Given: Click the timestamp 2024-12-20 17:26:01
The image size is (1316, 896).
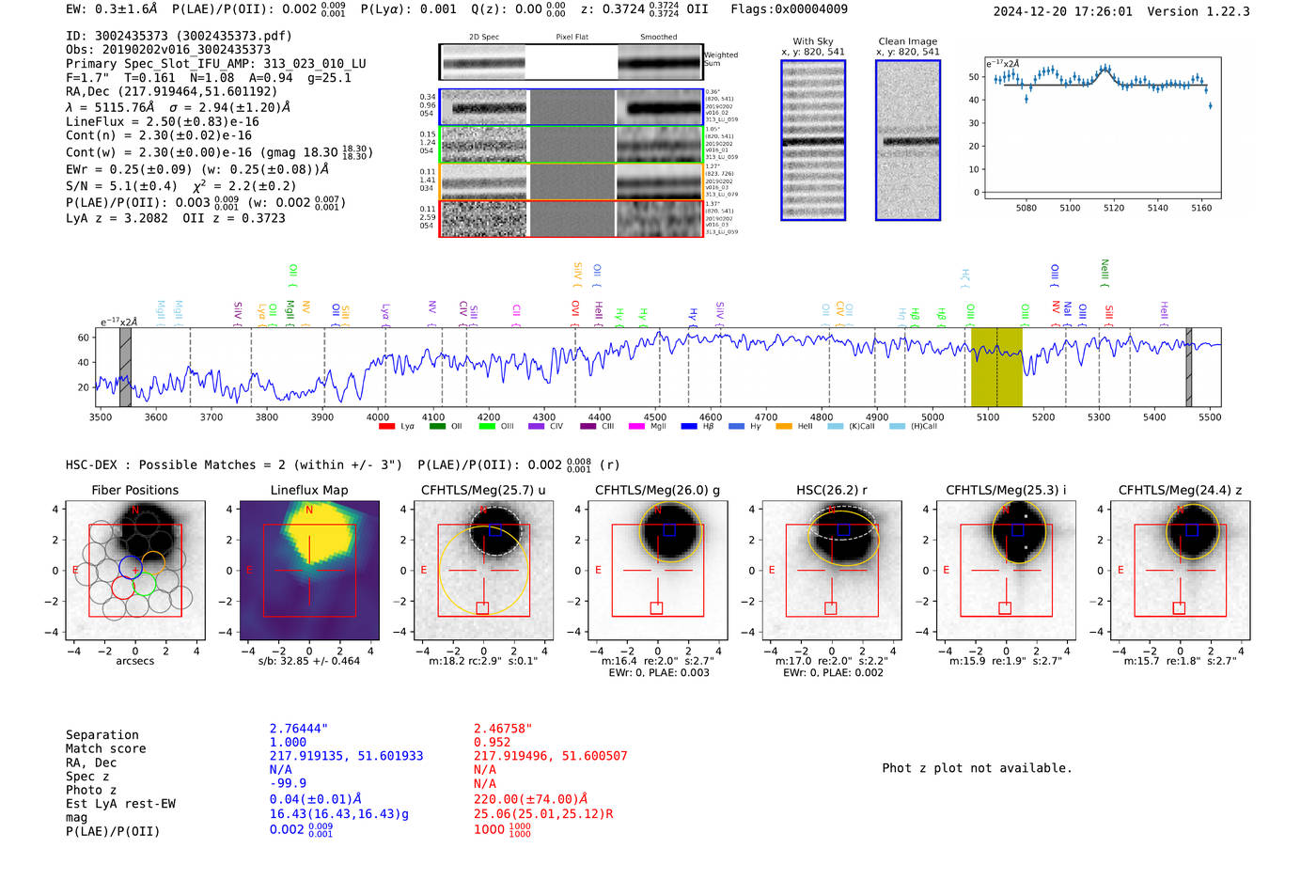Looking at the screenshot, I should click(1063, 11).
